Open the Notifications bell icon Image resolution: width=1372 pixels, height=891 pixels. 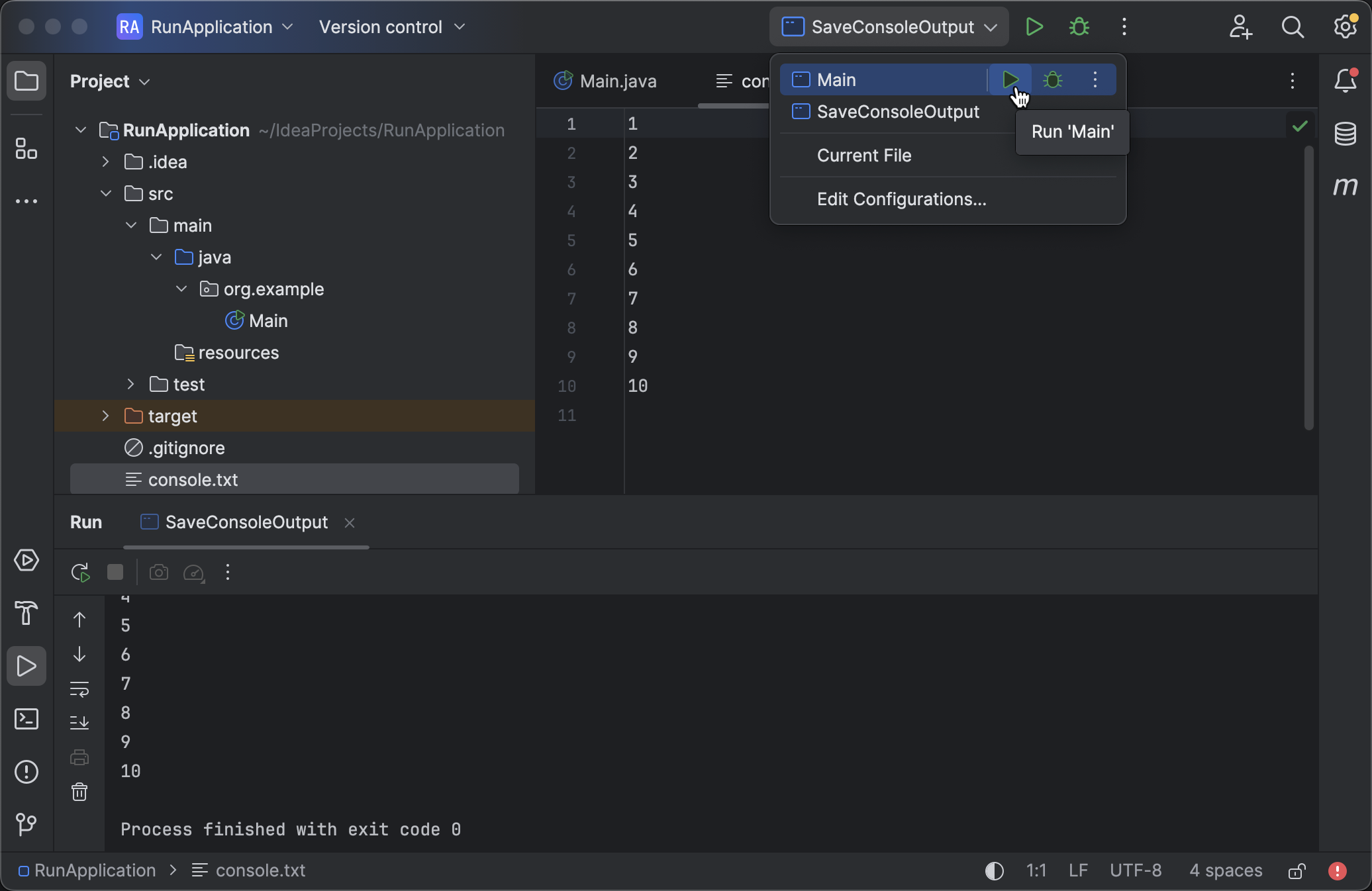tap(1345, 81)
